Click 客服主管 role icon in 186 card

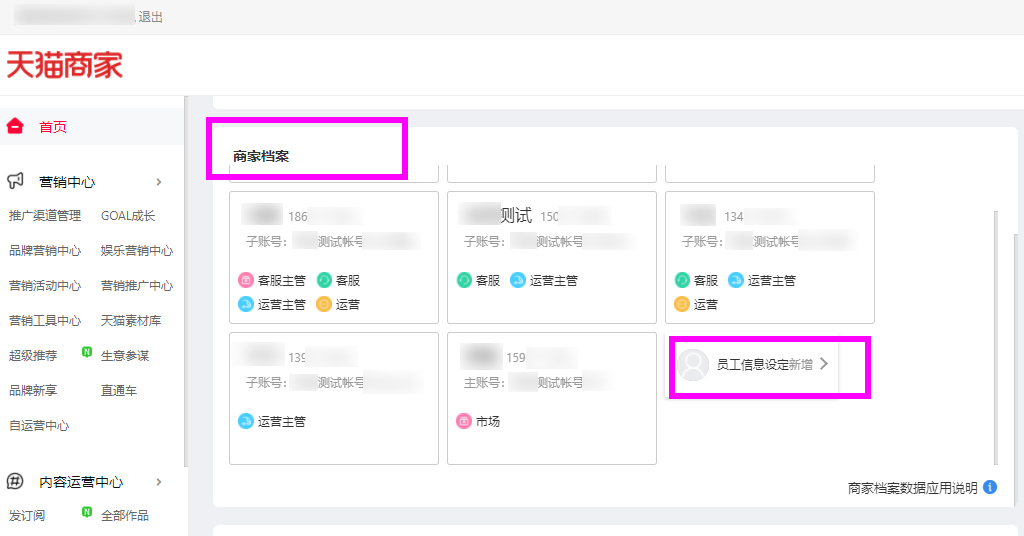click(x=246, y=280)
